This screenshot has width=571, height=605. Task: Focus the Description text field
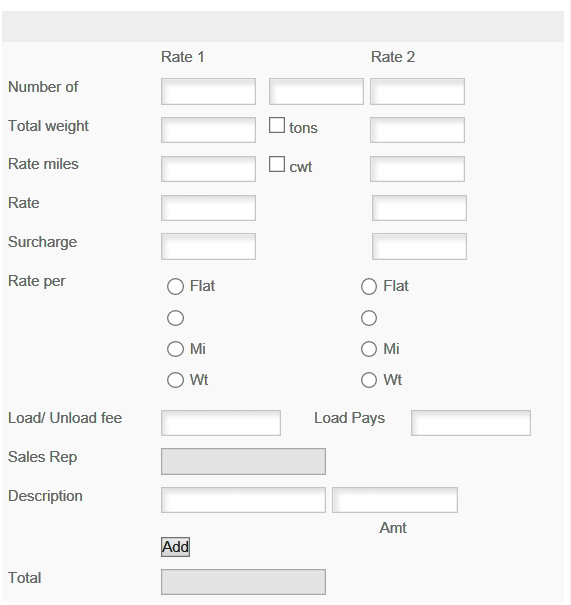[x=243, y=500]
